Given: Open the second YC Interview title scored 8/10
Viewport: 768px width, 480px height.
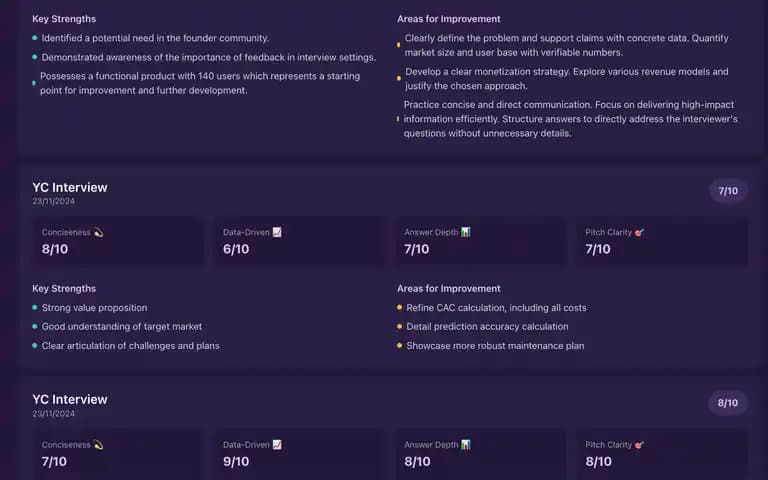Looking at the screenshot, I should [70, 400].
